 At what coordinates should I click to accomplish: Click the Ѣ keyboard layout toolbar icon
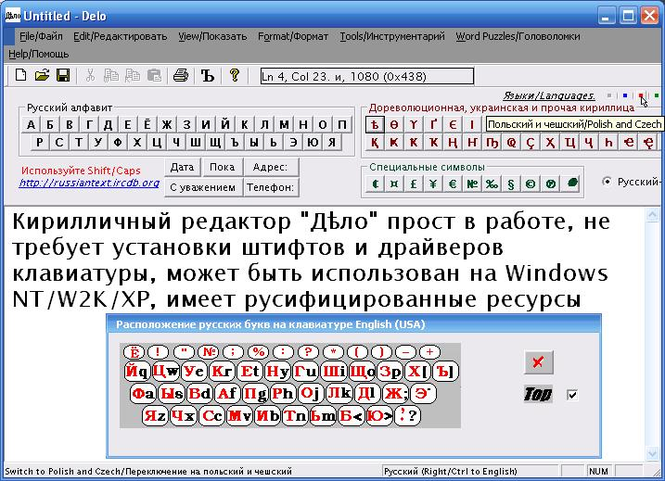point(207,76)
